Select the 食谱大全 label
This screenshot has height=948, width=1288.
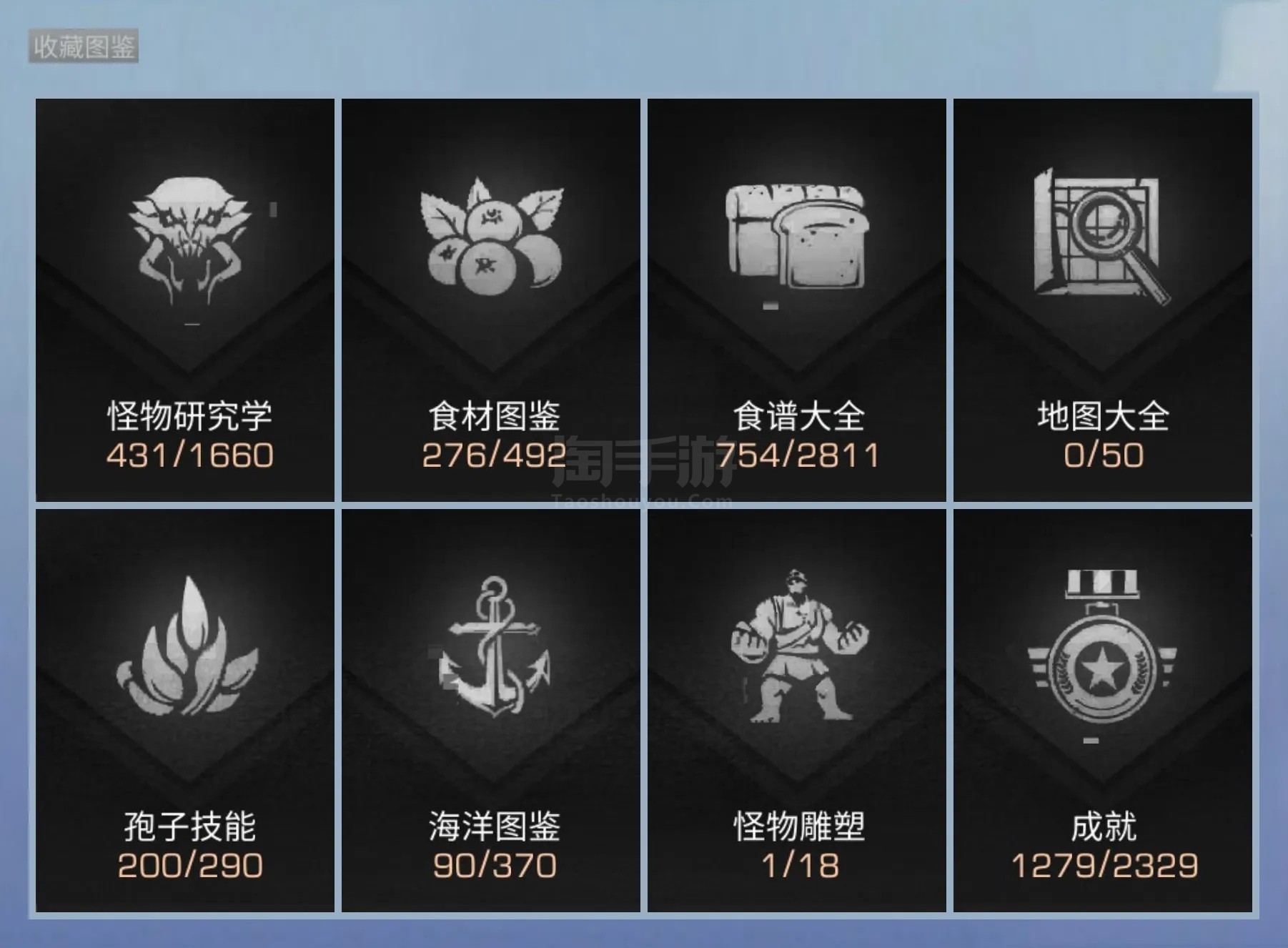pyautogui.click(x=798, y=416)
